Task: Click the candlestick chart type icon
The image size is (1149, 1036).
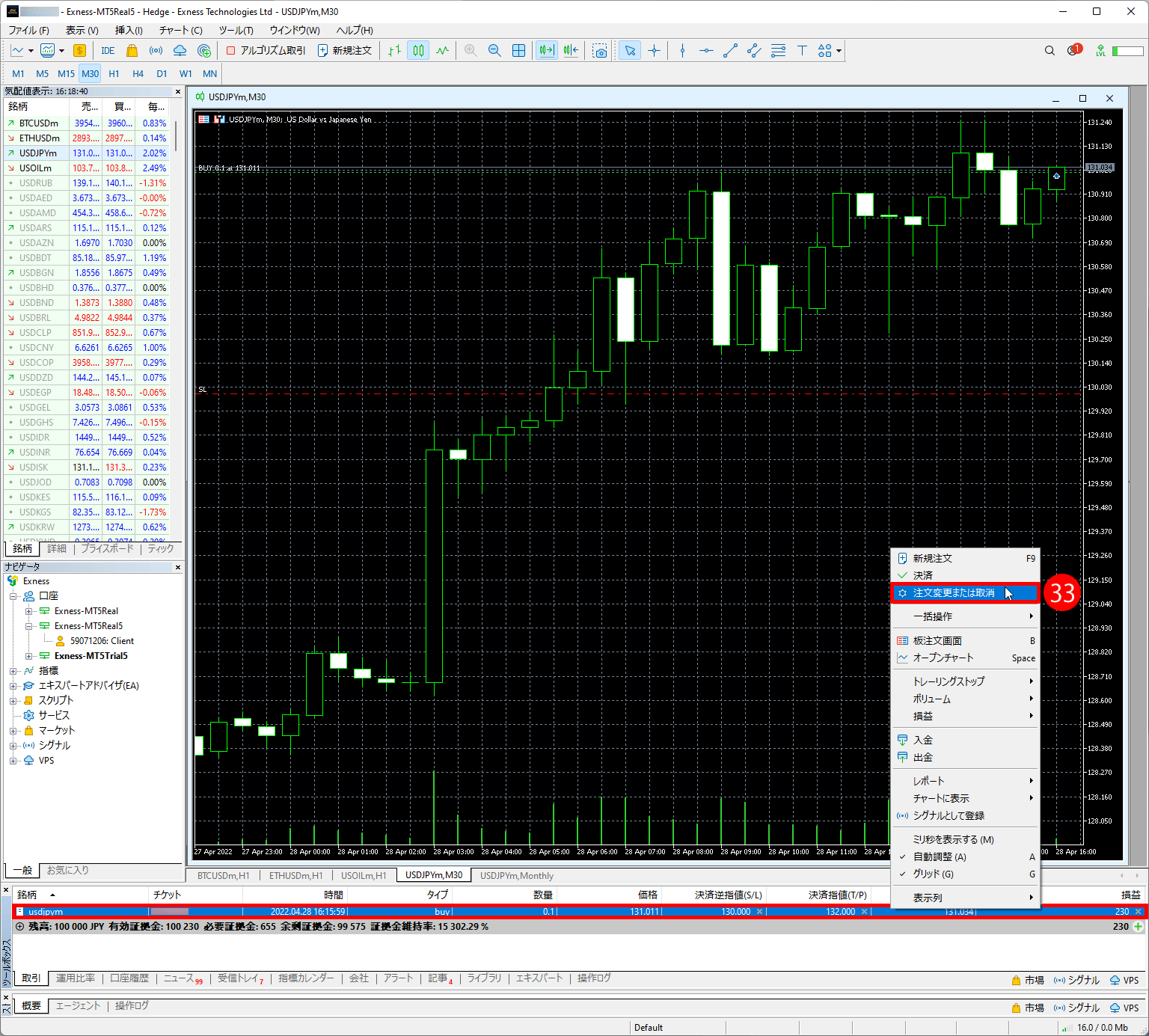Action: (x=418, y=51)
